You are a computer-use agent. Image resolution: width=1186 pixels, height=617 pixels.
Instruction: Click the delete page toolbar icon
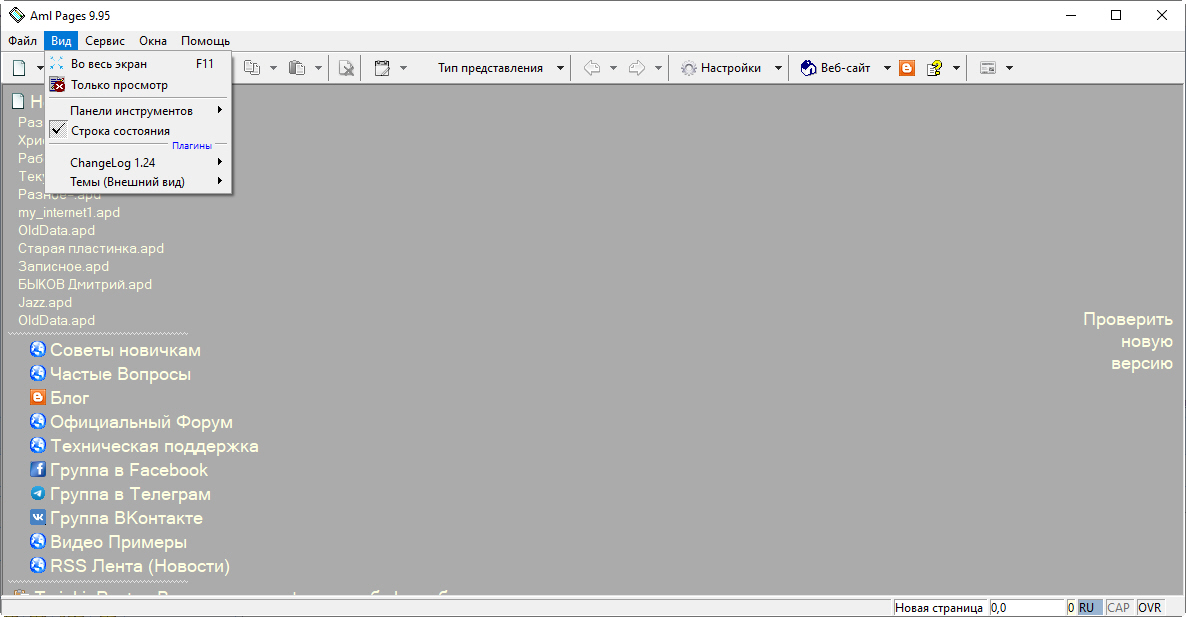346,68
